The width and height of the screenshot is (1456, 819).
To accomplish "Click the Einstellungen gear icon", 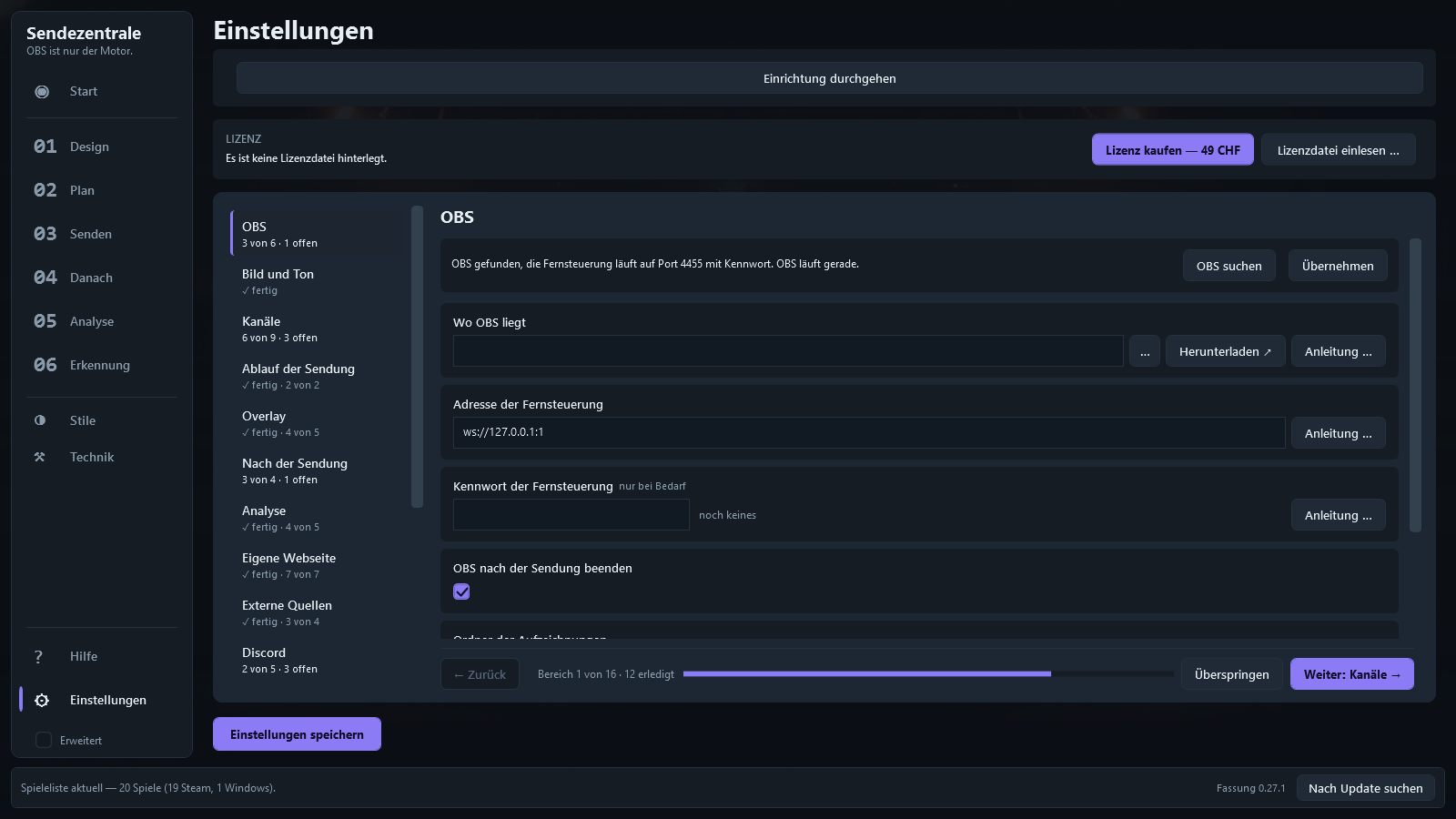I will click(x=42, y=700).
